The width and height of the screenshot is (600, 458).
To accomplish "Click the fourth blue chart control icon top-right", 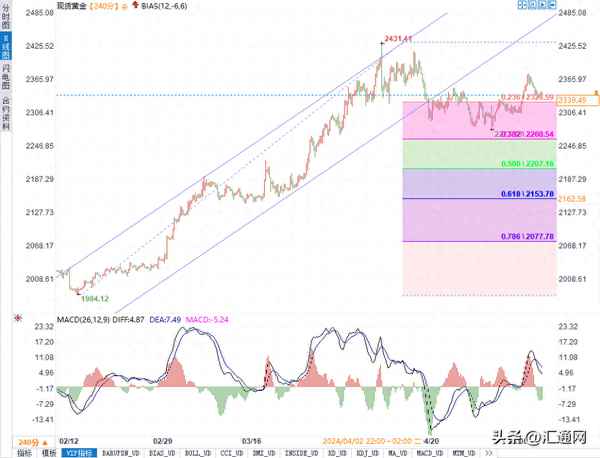I will [x=551, y=5].
